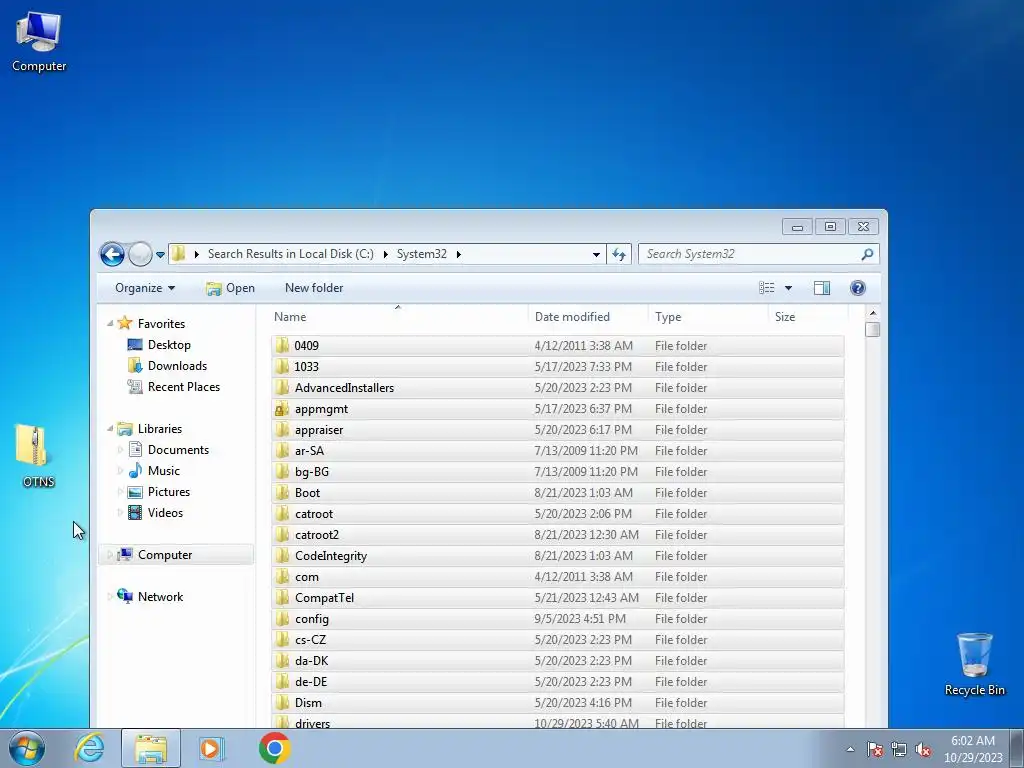Click the Change your view icon
Viewport: 1024px width, 768px height.
[767, 288]
